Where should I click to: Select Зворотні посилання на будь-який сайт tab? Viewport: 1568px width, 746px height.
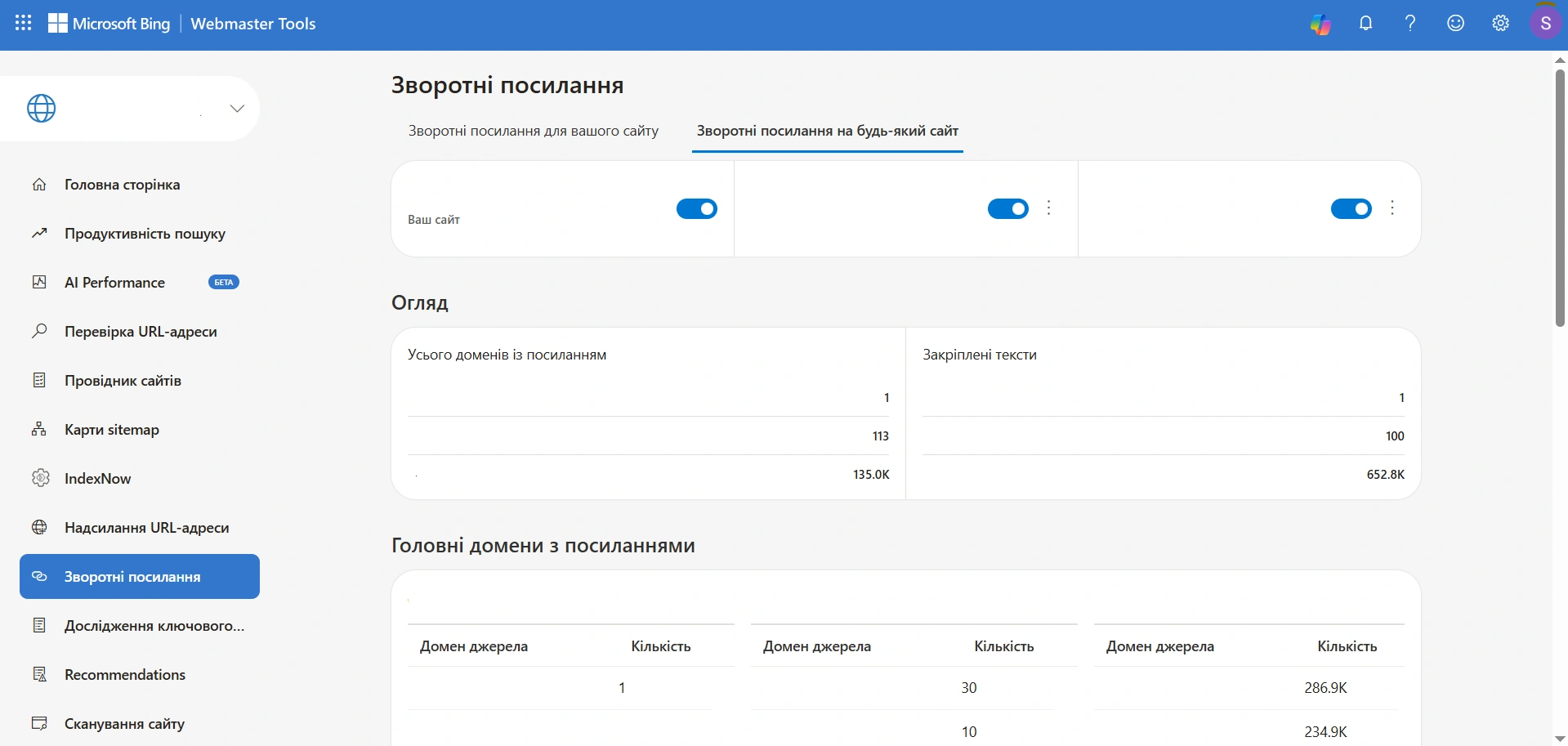[x=828, y=131]
